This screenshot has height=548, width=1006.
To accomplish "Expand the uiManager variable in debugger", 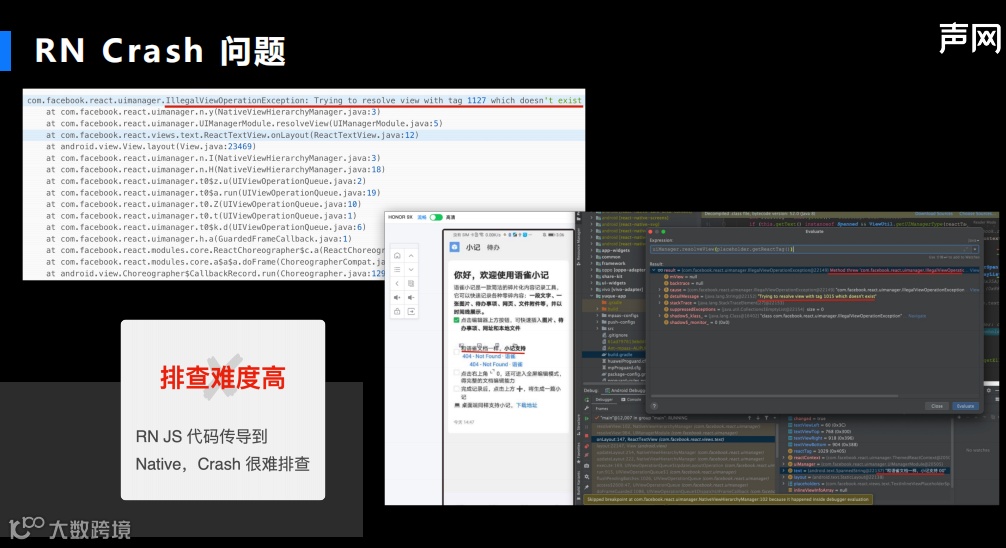I will 783,464.
